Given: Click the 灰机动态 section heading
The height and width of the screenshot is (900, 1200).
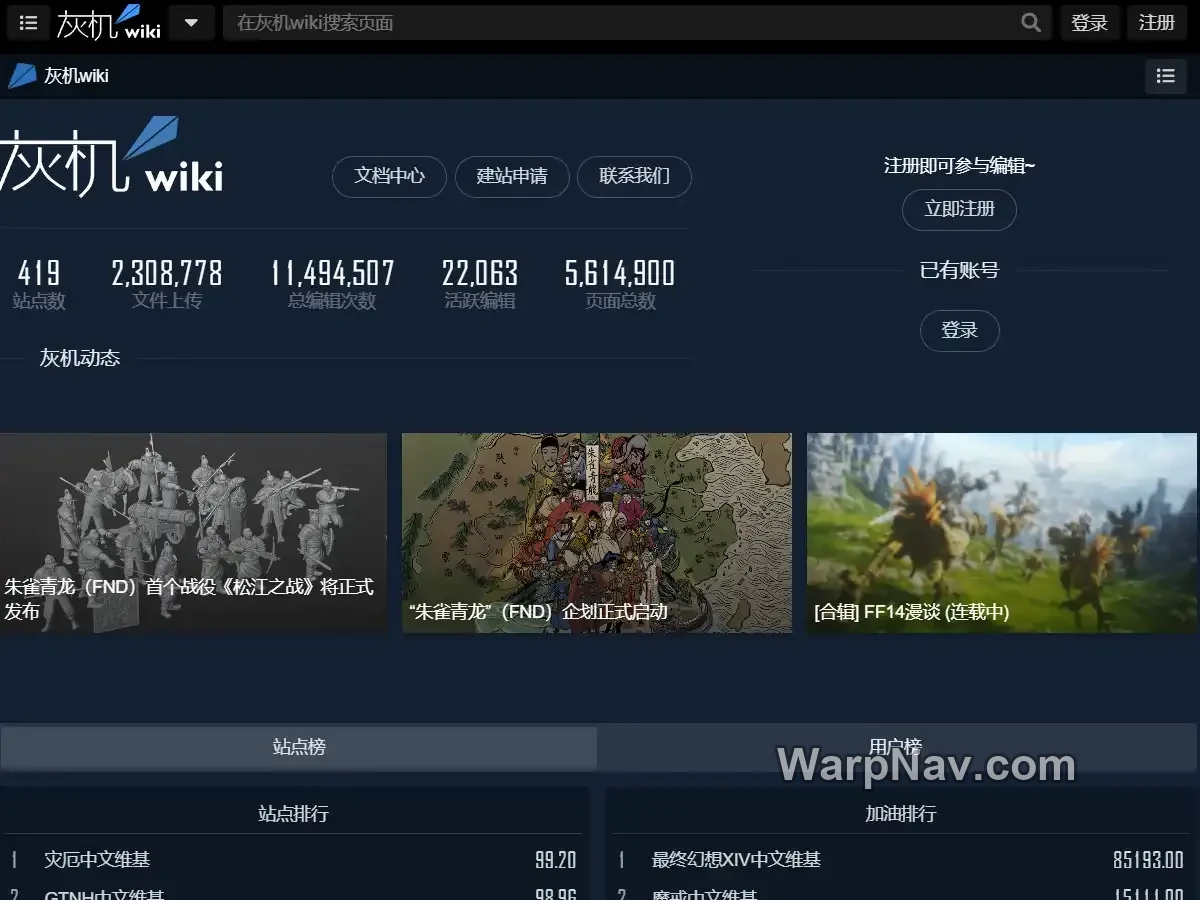Looking at the screenshot, I should (x=80, y=358).
